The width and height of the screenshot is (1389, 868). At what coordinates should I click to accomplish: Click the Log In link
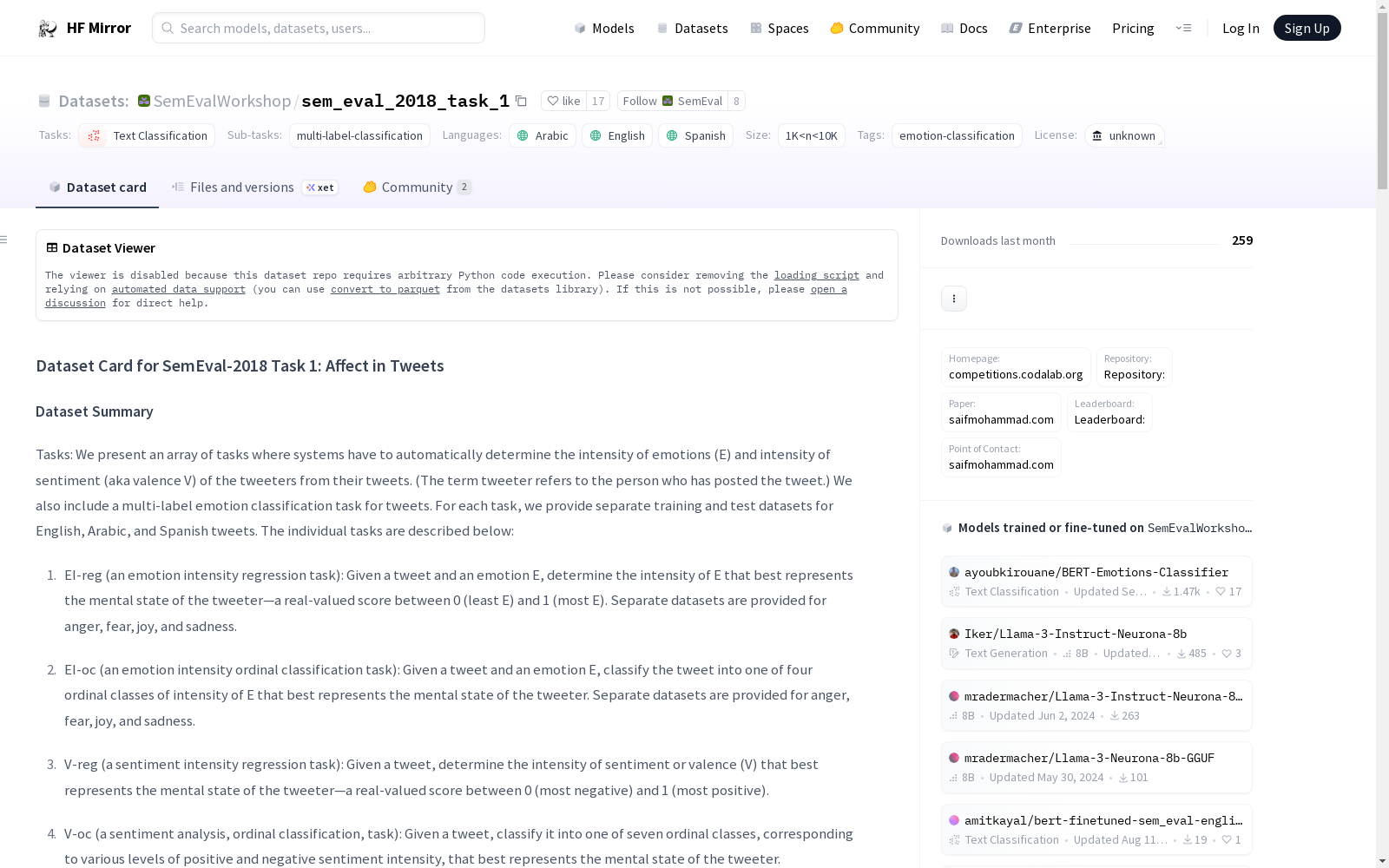pyautogui.click(x=1241, y=28)
